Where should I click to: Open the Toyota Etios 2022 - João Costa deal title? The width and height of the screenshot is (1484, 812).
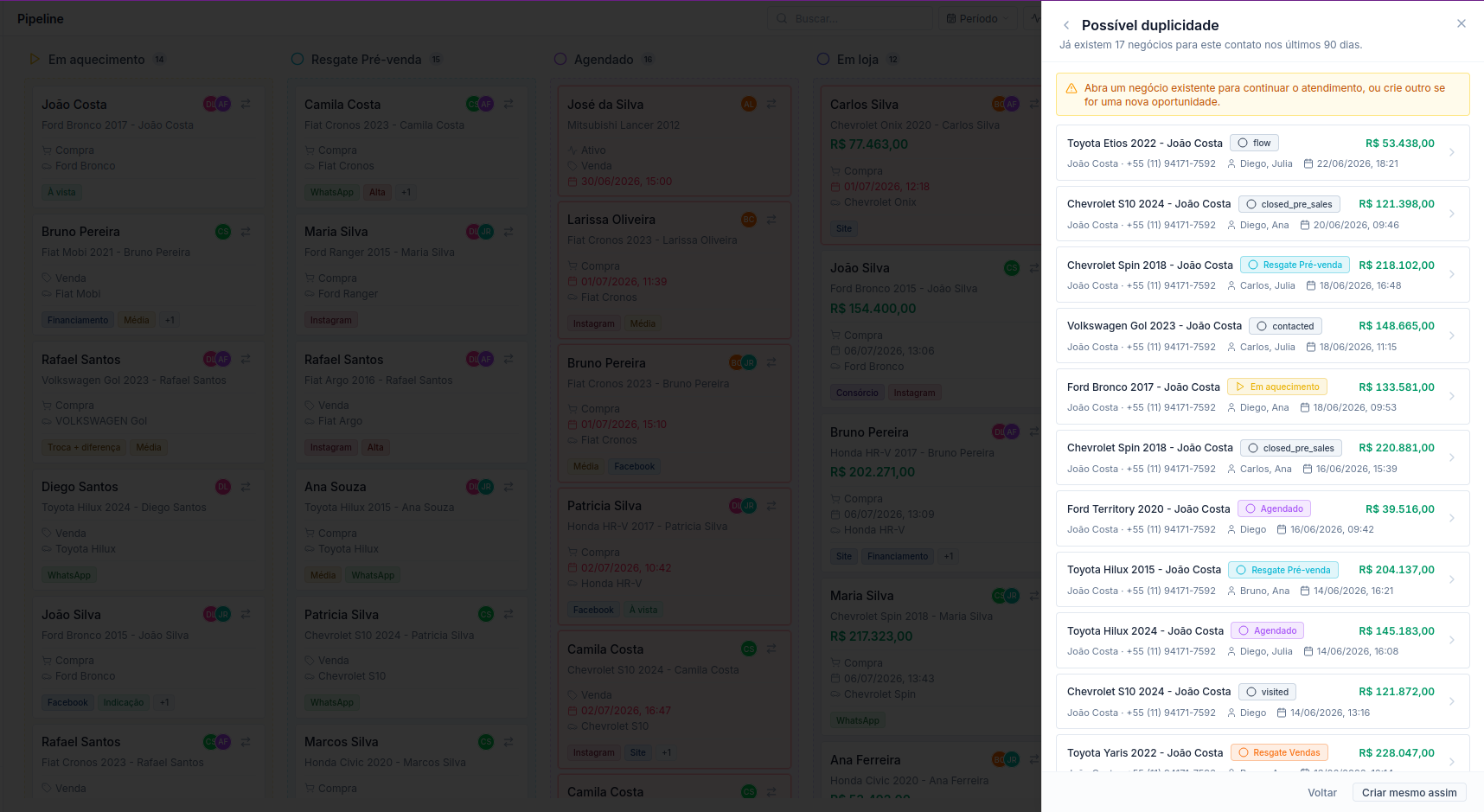tap(1145, 144)
